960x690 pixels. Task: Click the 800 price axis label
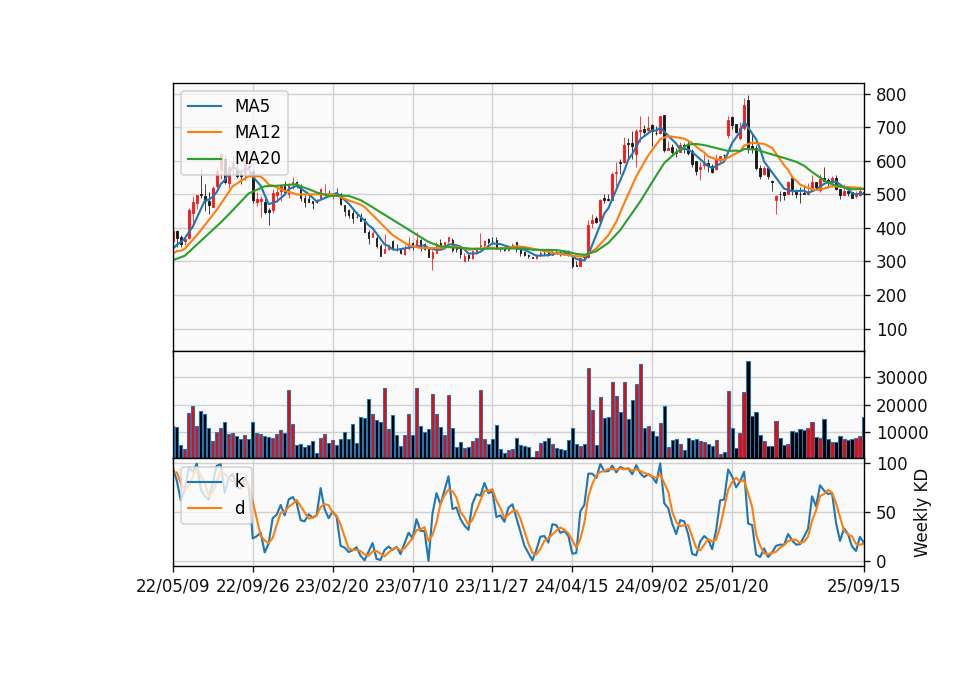pyautogui.click(x=891, y=95)
